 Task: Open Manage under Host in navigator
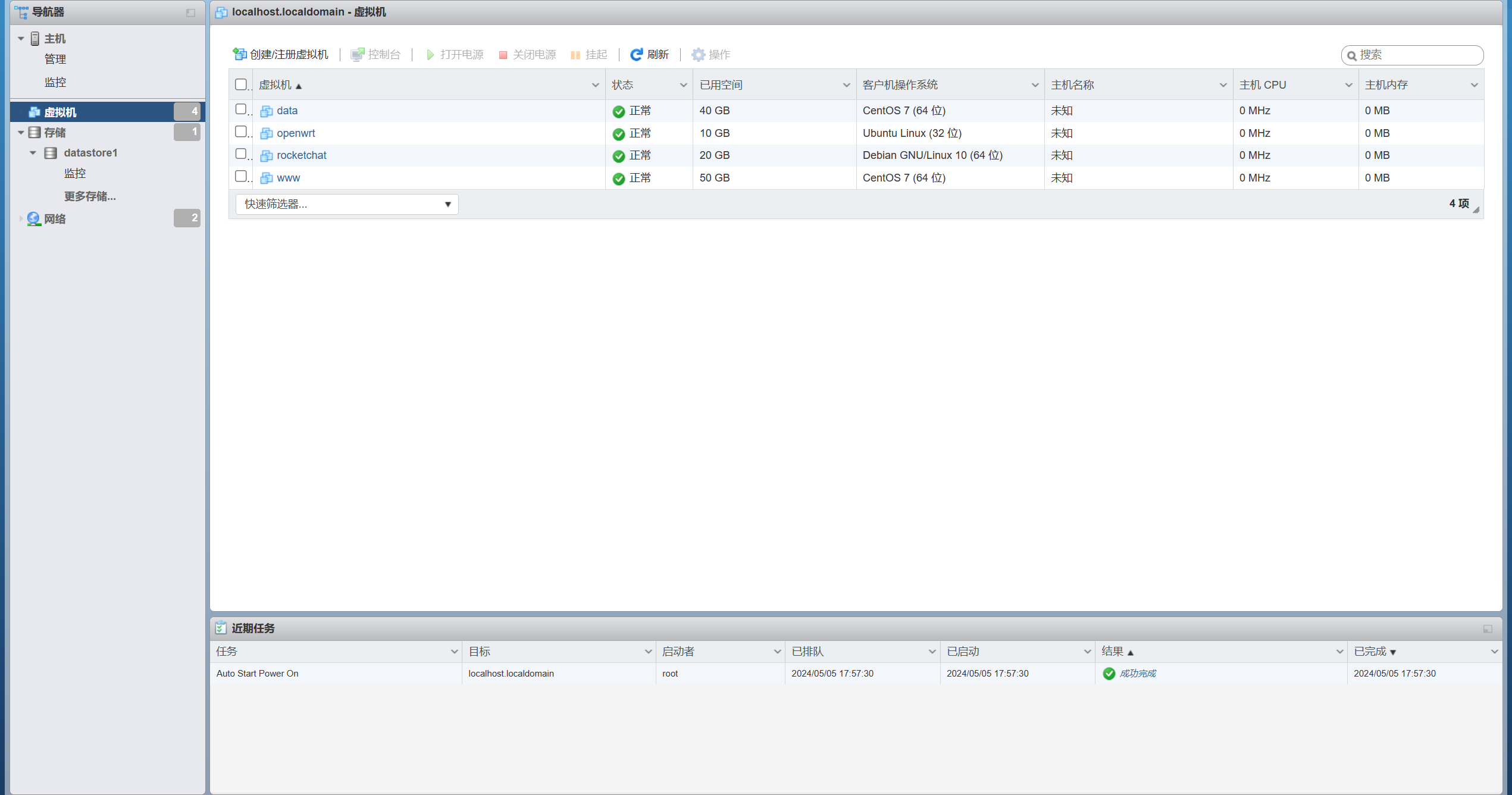click(x=55, y=59)
